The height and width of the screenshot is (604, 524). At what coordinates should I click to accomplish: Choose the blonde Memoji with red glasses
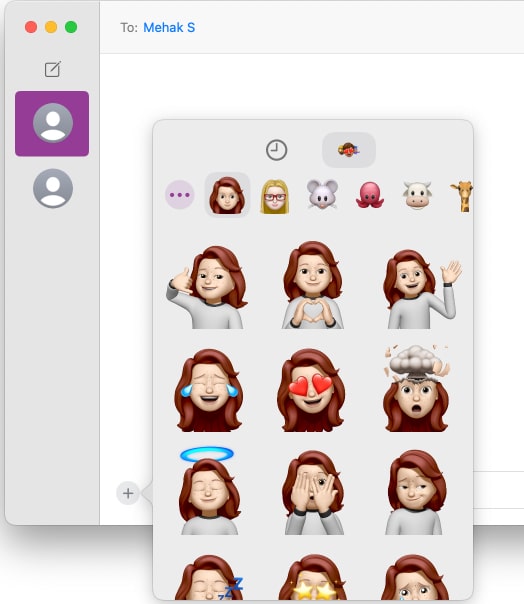274,196
